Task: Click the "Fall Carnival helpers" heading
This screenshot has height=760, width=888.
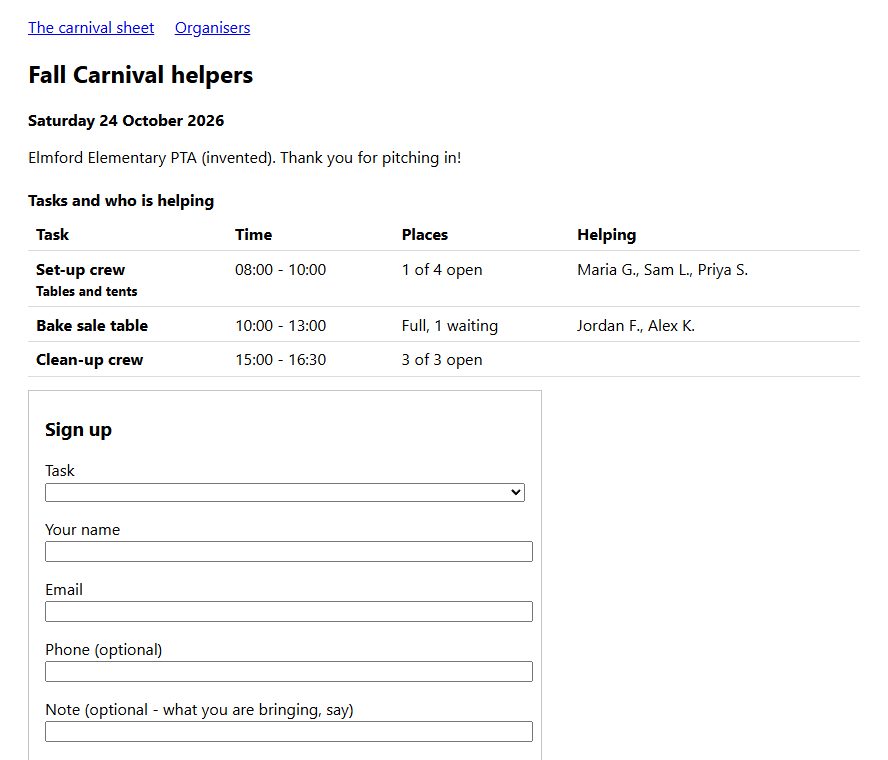Action: [141, 75]
